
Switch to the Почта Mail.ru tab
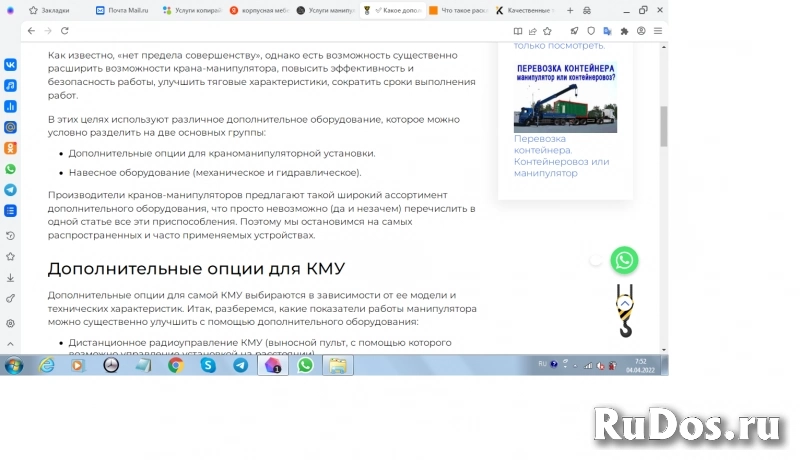(x=122, y=10)
